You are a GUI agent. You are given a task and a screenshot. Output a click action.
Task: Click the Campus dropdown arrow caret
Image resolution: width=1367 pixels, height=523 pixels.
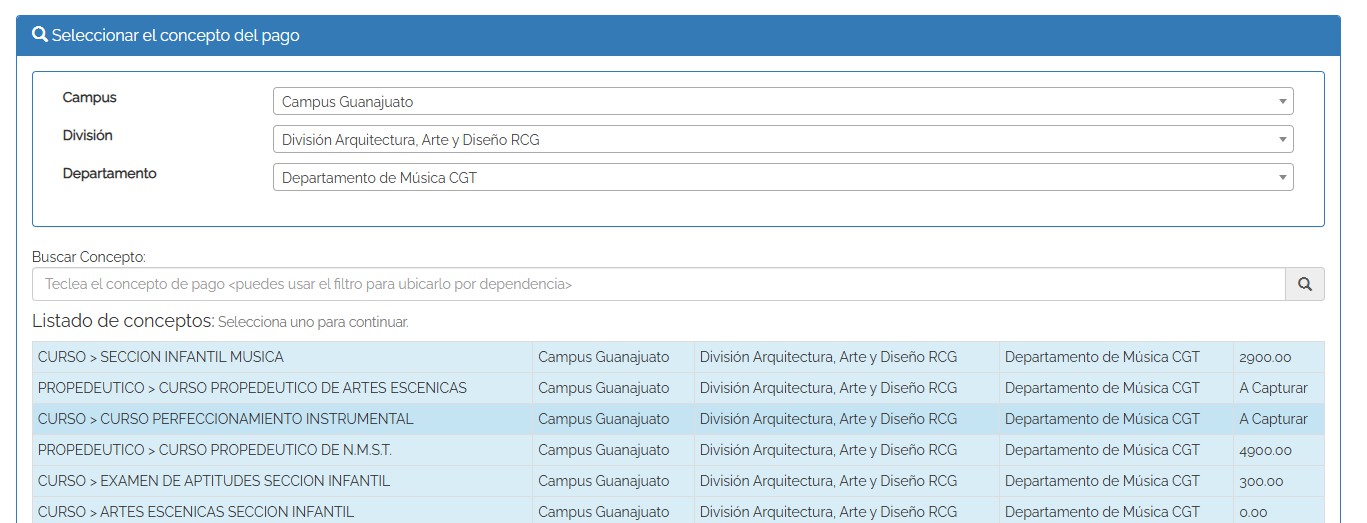(x=1282, y=101)
